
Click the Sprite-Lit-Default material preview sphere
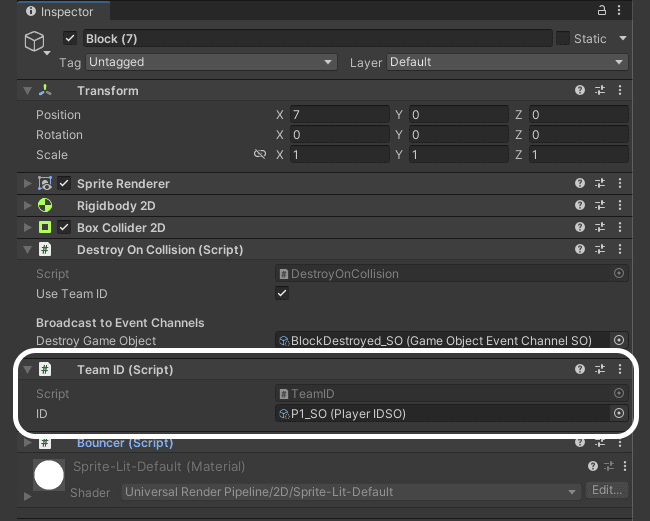coord(49,474)
